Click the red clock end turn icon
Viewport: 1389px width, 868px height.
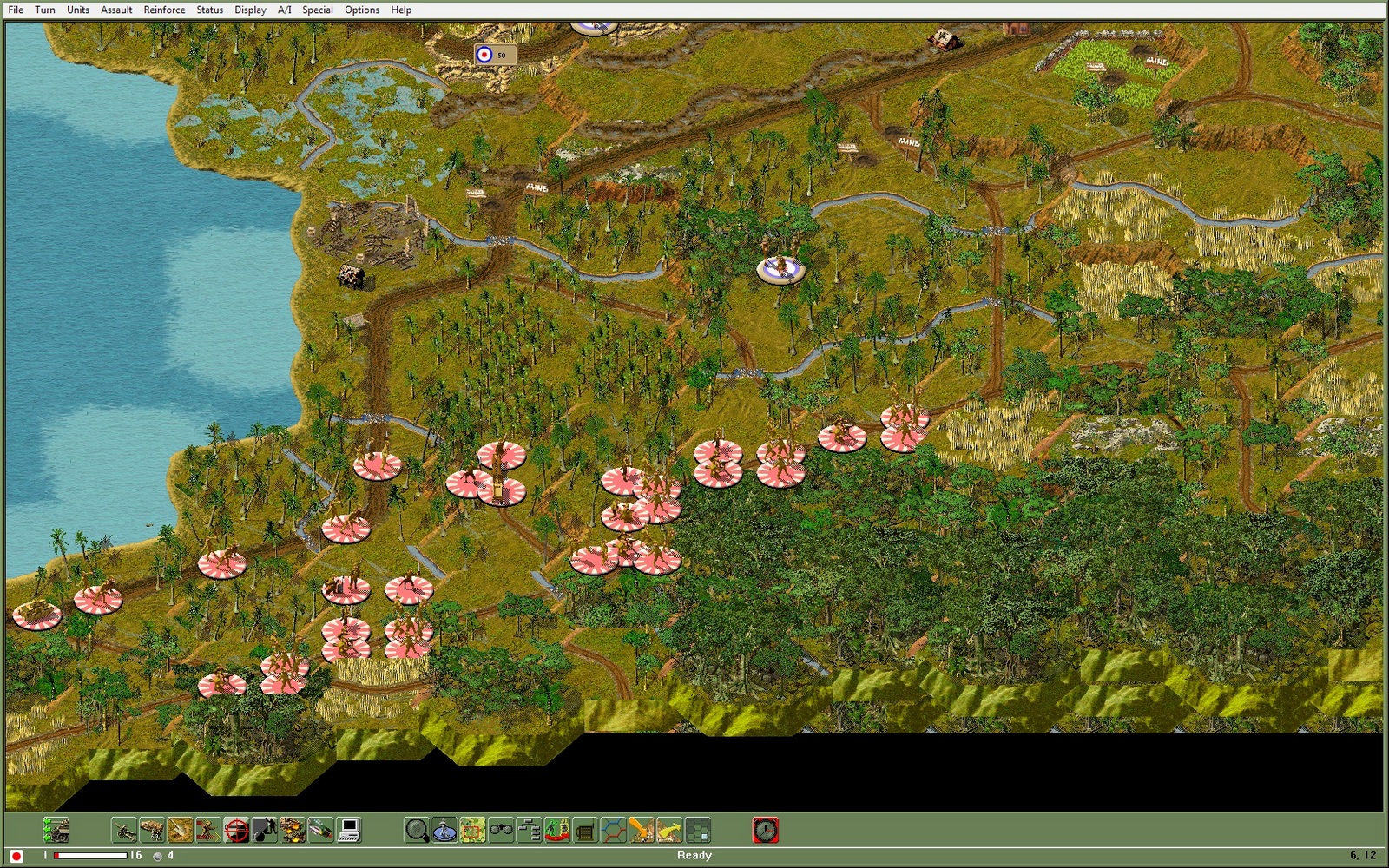click(765, 831)
